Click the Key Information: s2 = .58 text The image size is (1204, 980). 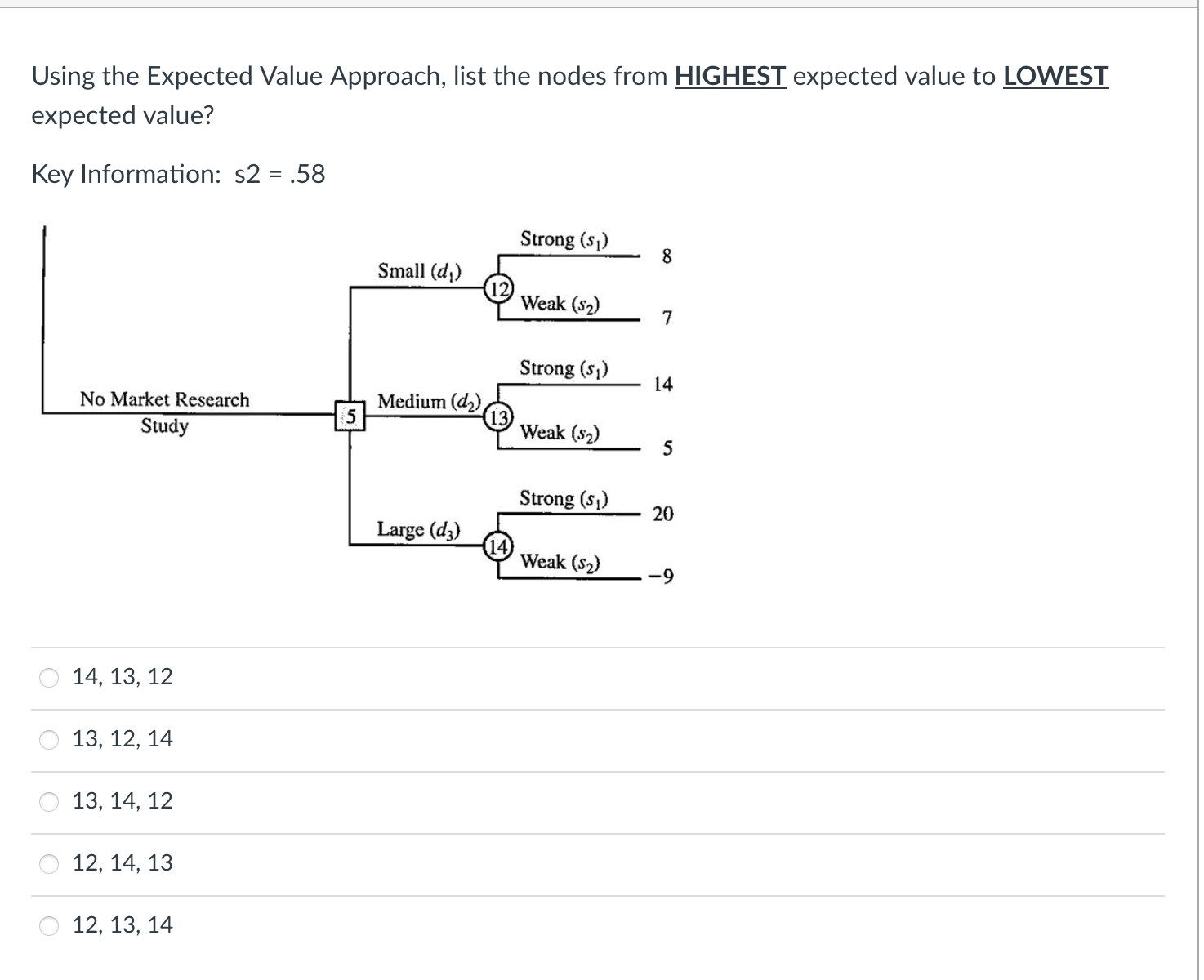(x=177, y=174)
